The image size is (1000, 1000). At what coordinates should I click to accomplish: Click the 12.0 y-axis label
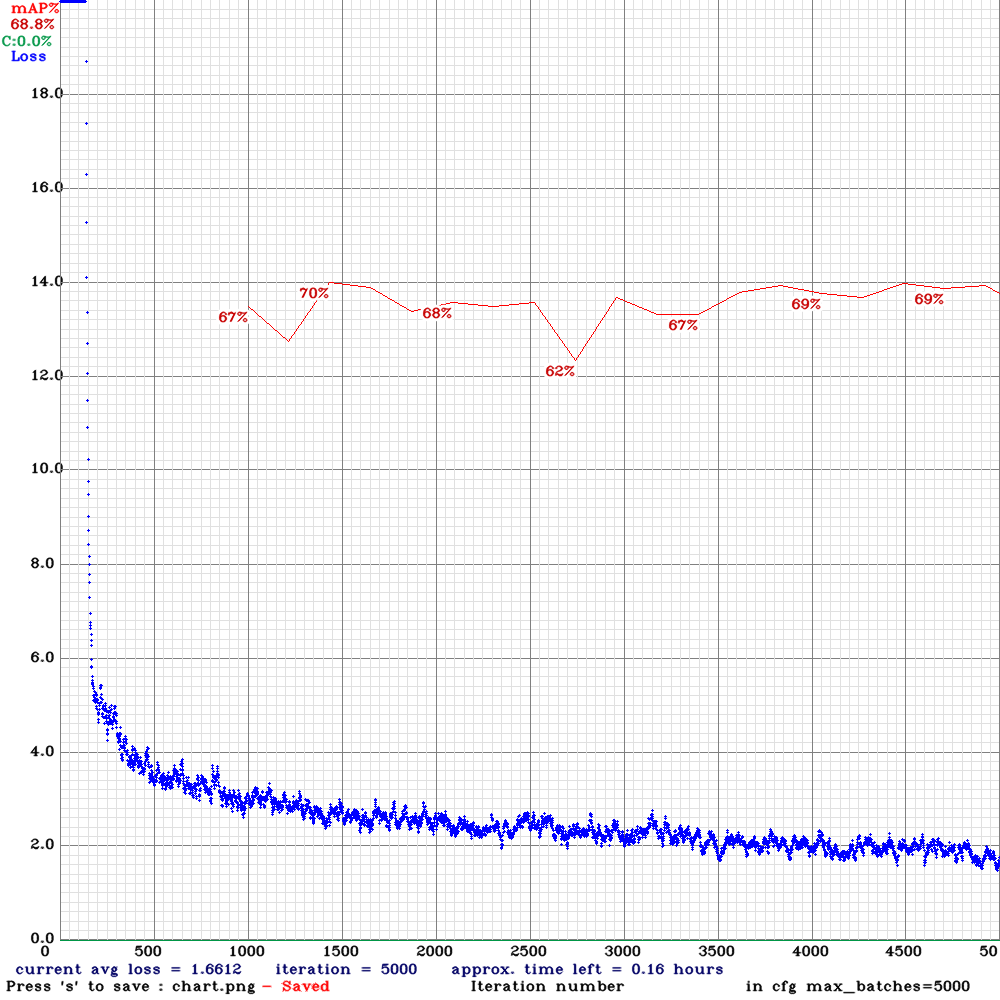[47, 375]
